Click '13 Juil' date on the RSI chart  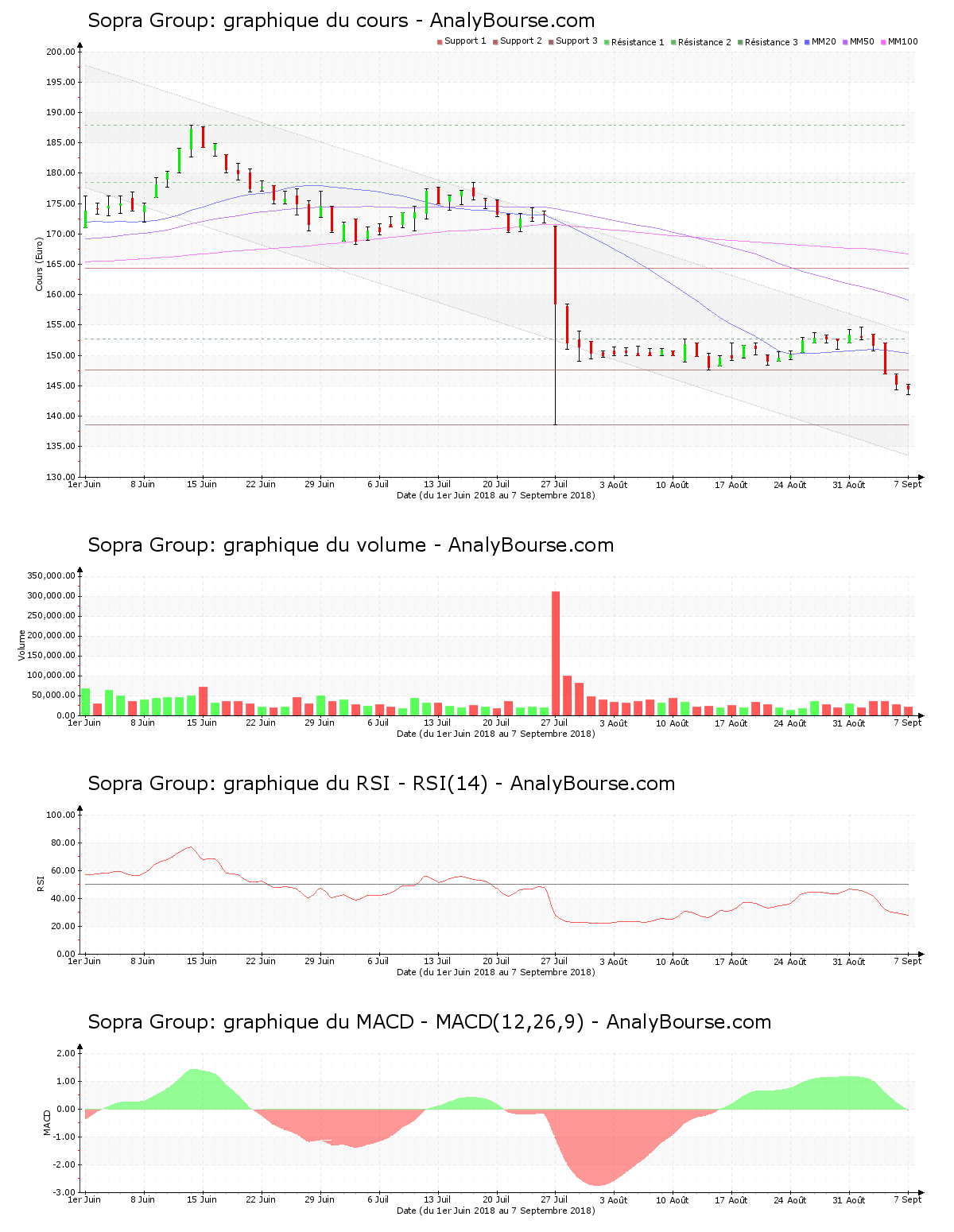click(437, 961)
